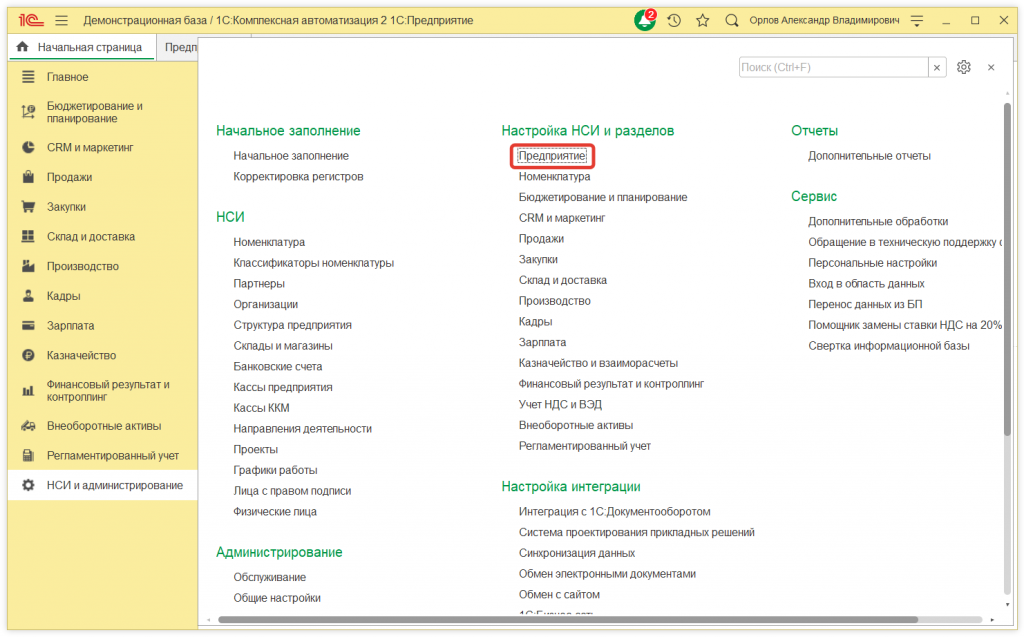The width and height of the screenshot is (1024, 637).
Task: Select the Продажи section icon in sidebar
Action: point(26,176)
